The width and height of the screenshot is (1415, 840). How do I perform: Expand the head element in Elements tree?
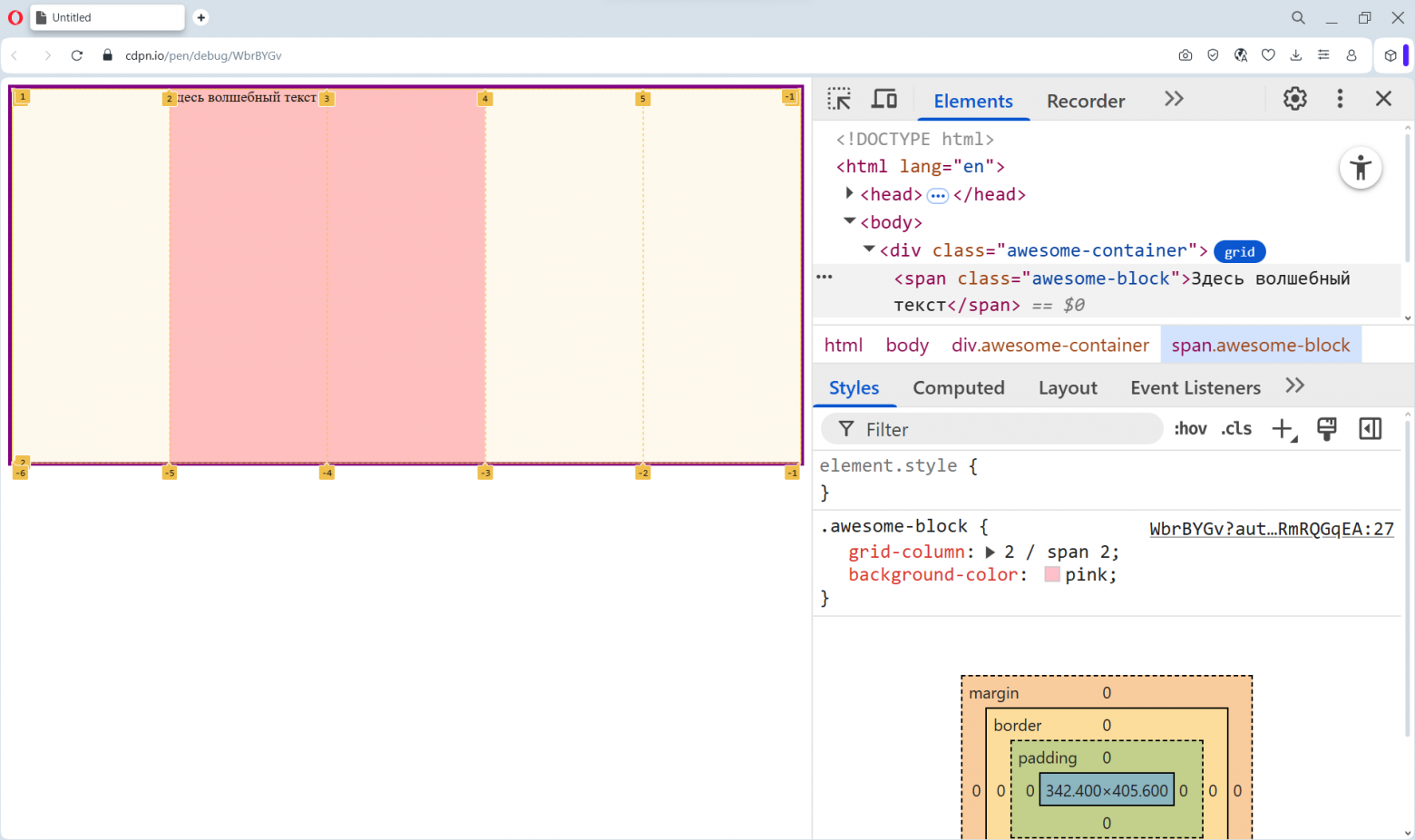tap(849, 193)
